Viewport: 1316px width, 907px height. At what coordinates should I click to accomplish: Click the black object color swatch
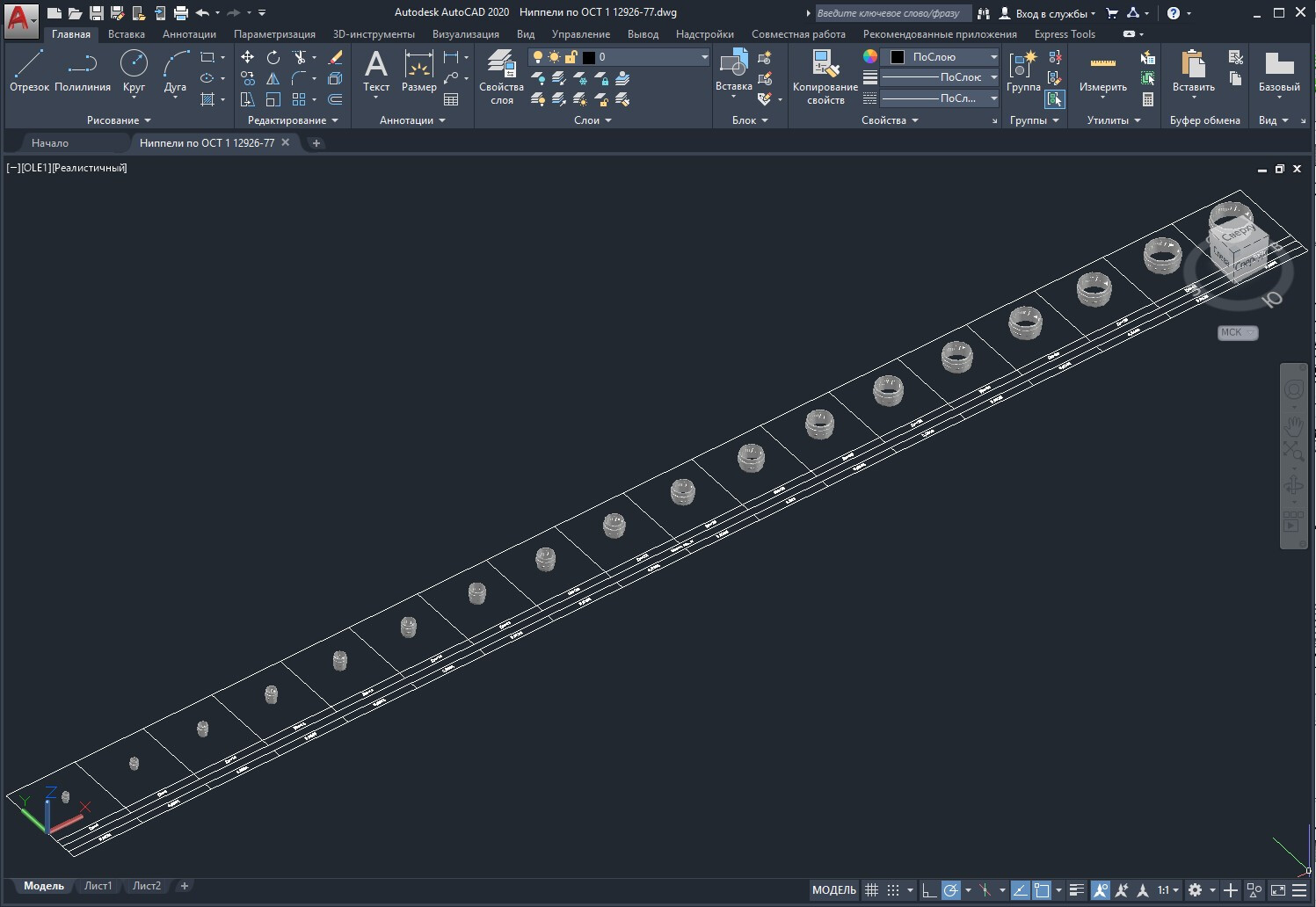[898, 57]
